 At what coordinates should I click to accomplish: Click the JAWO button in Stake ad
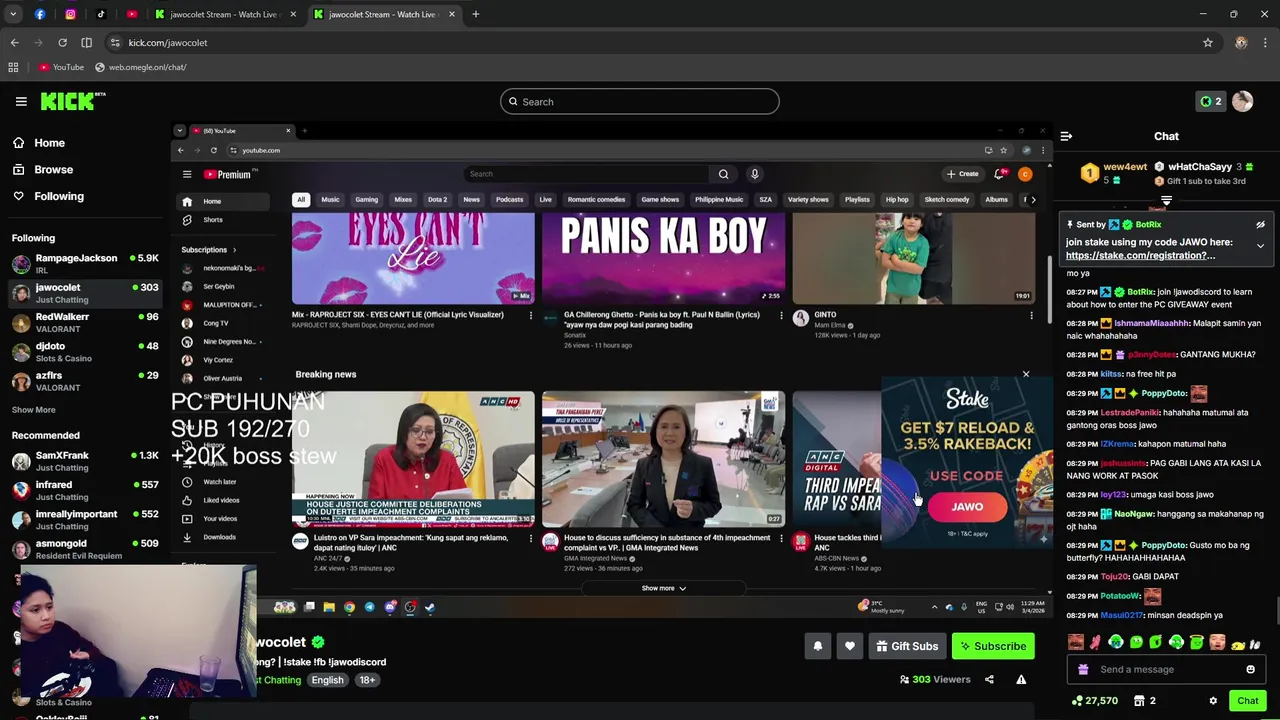967,507
